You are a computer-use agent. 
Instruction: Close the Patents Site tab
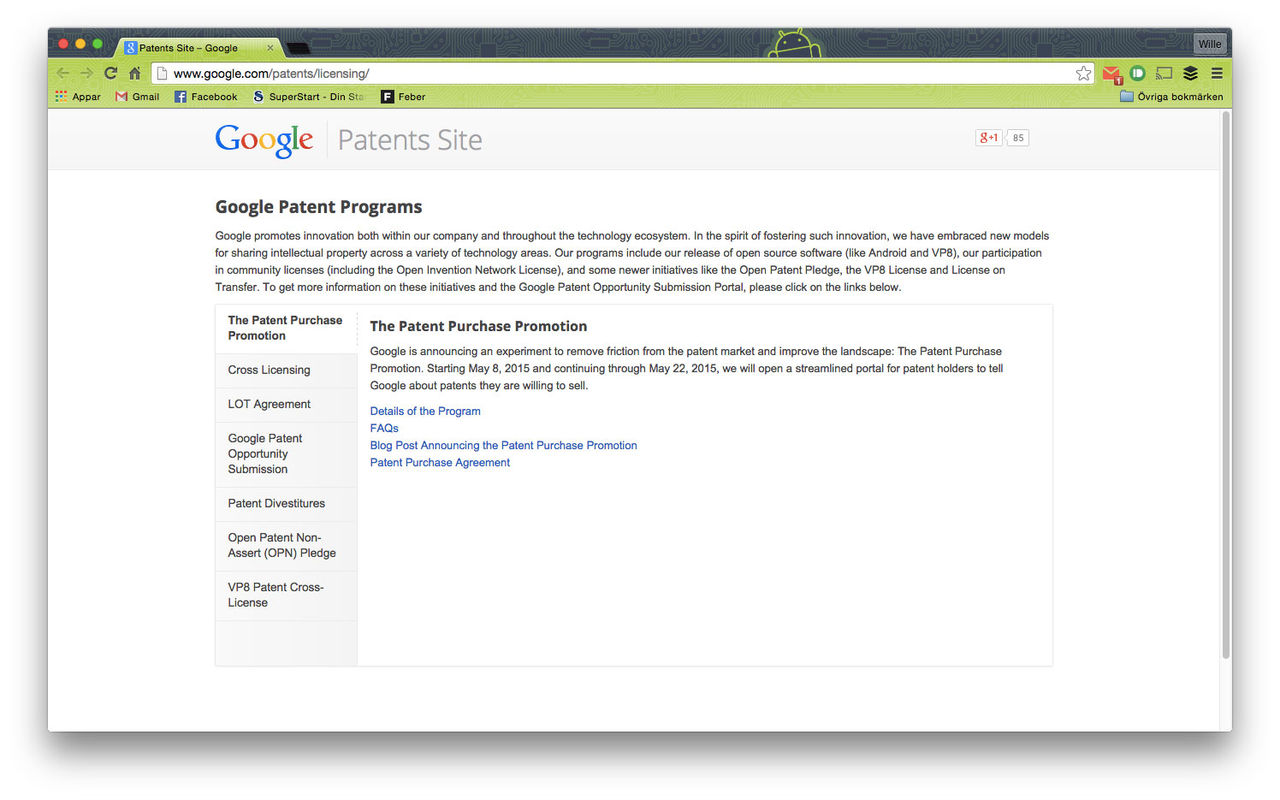tap(270, 47)
